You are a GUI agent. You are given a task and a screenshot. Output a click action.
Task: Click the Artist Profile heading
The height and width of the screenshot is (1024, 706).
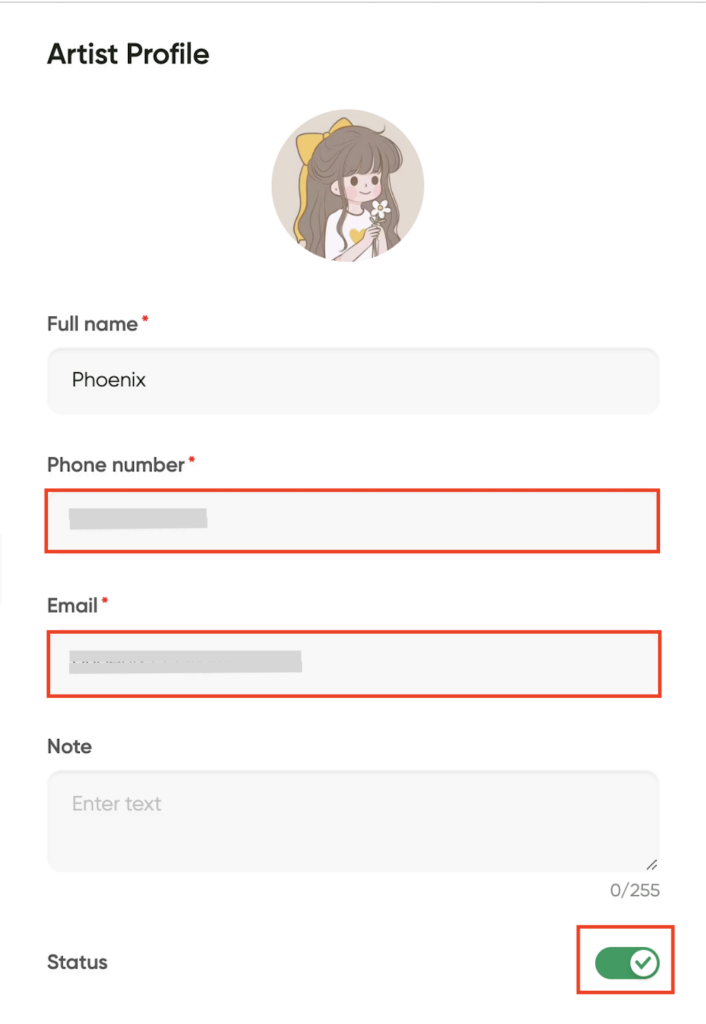point(128,54)
